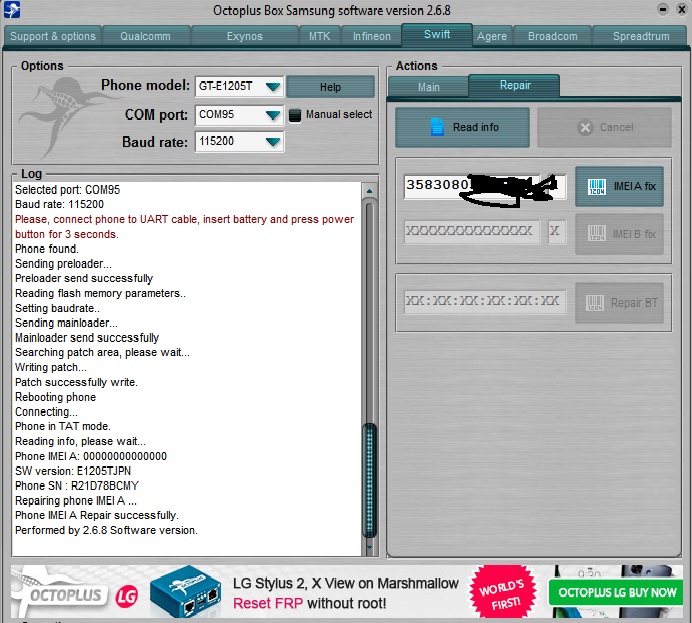Click log line 'Patch successfully write.'
Screen dimensions: 692x623
coord(76,382)
